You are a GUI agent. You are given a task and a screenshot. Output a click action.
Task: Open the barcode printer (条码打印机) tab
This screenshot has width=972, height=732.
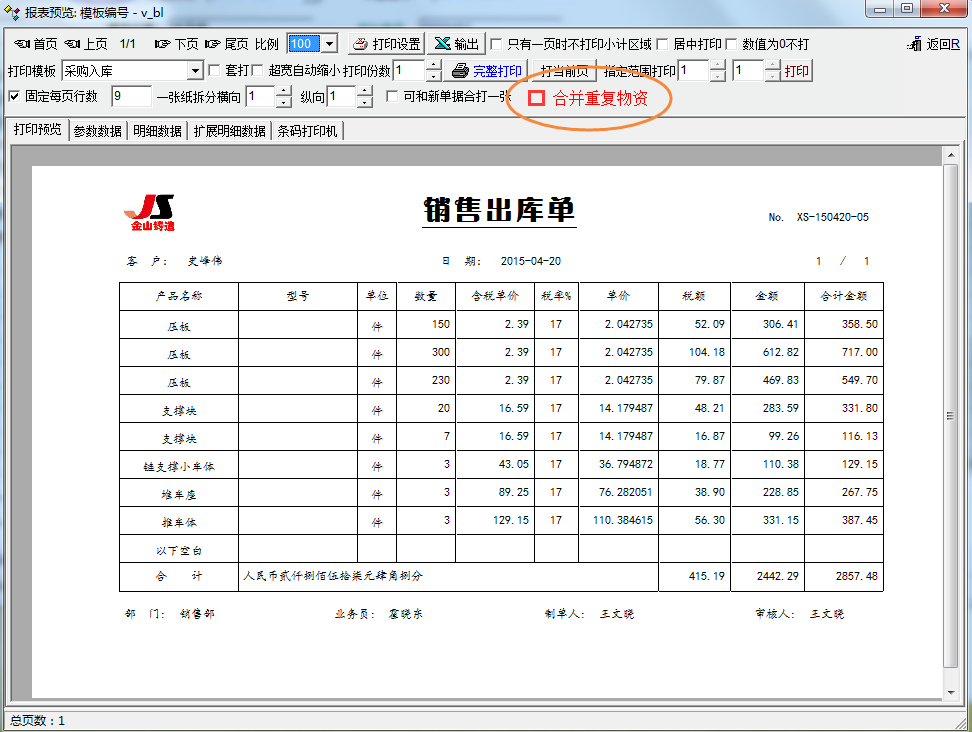coord(307,131)
